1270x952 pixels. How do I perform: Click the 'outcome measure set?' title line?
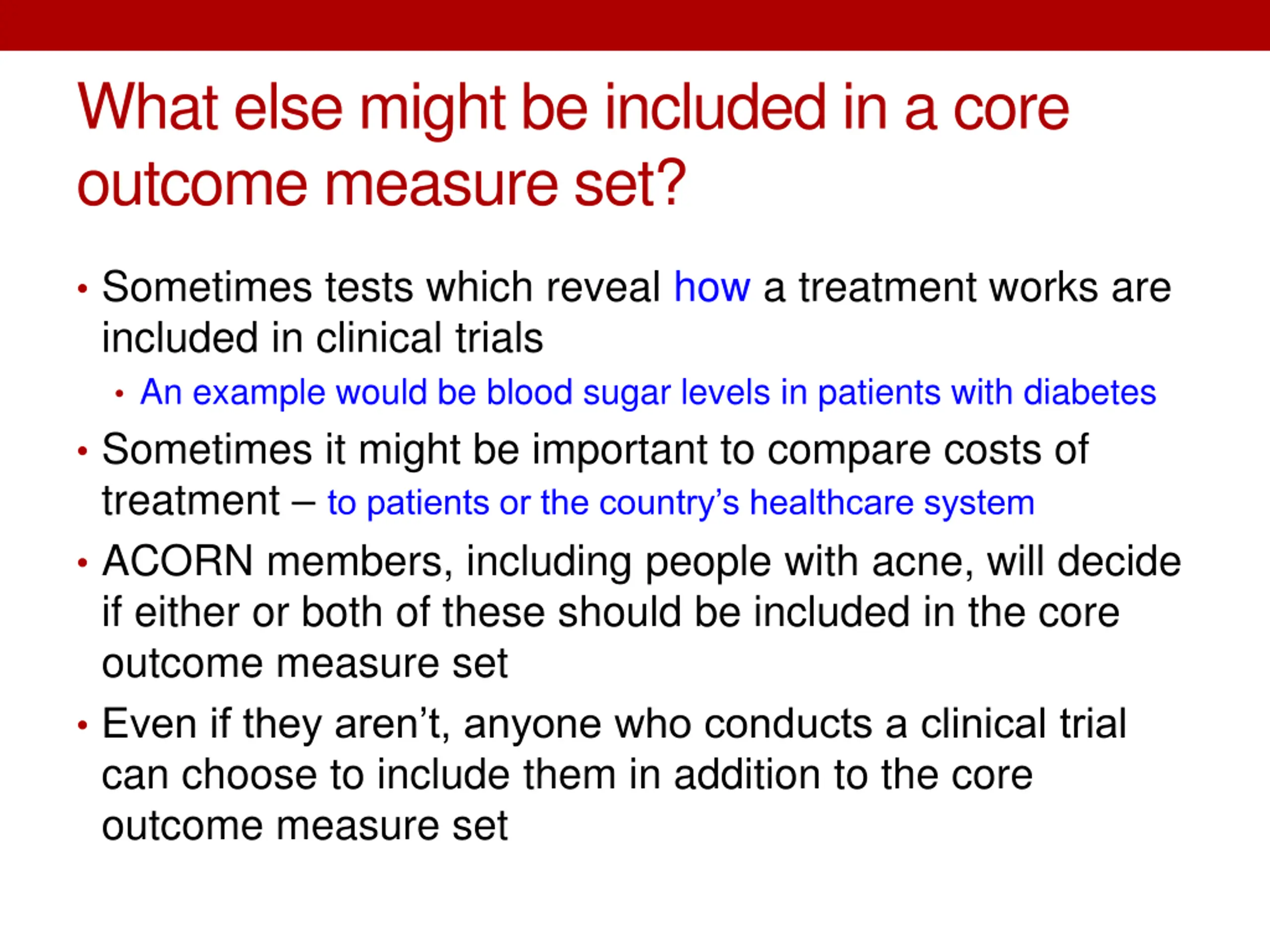381,183
